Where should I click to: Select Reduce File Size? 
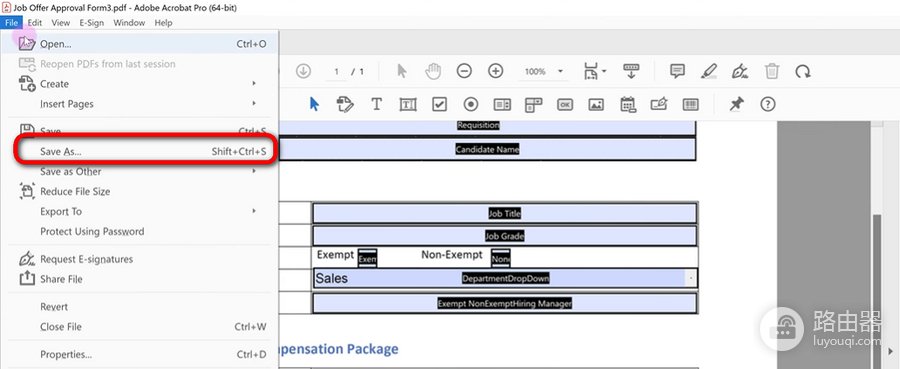(x=139, y=192)
